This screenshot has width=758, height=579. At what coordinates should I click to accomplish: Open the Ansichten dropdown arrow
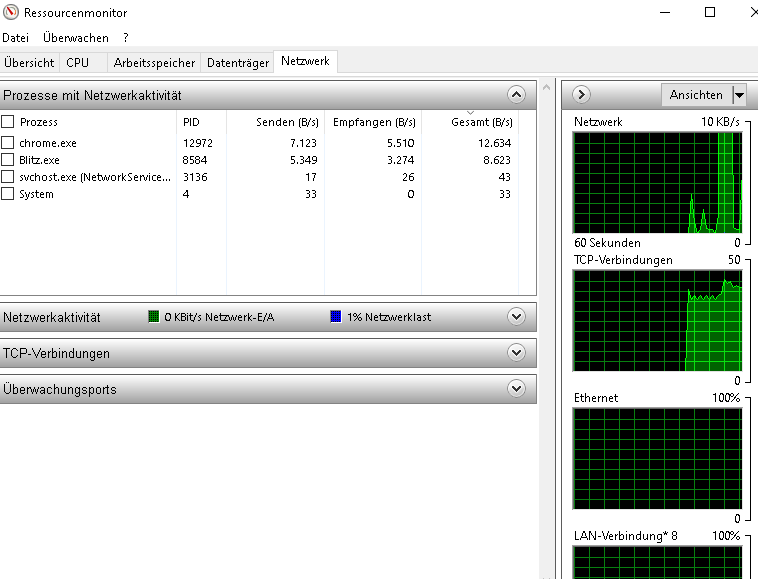(739, 95)
